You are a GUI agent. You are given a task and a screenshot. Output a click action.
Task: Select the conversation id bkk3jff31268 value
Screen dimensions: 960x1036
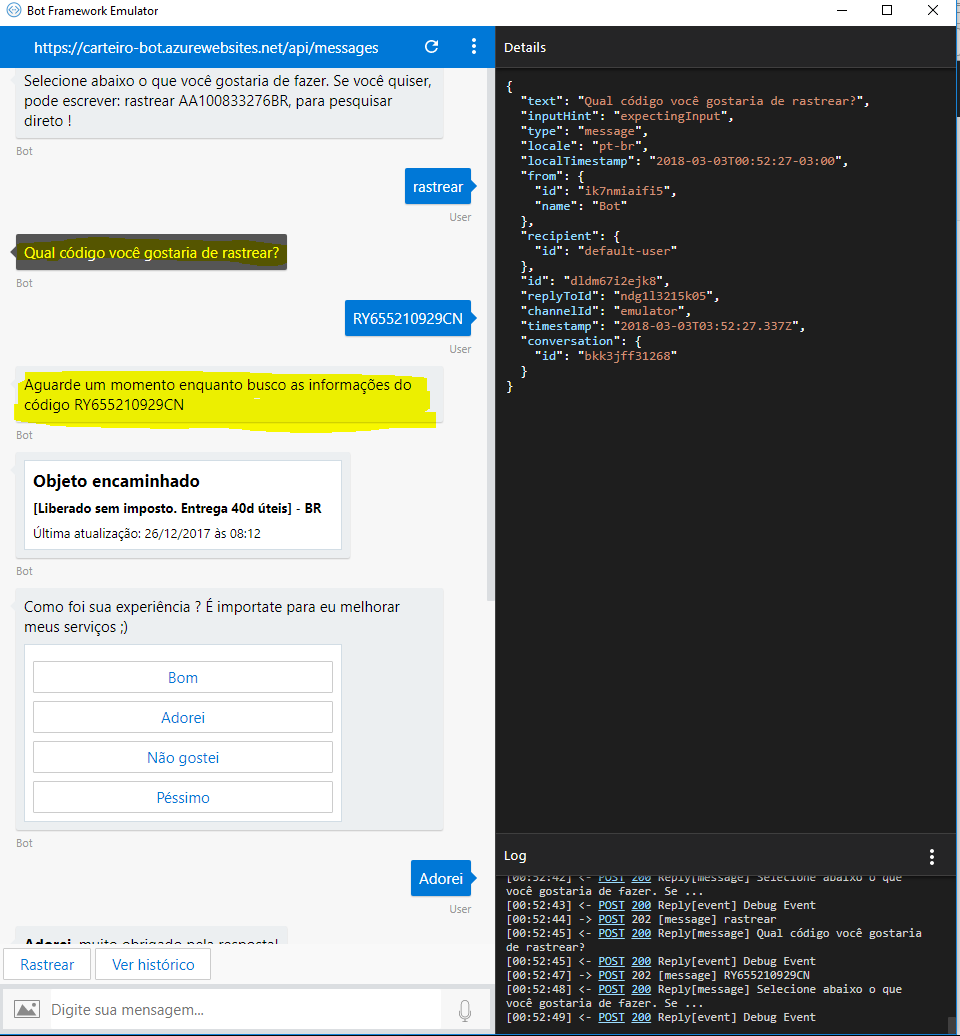(x=627, y=356)
